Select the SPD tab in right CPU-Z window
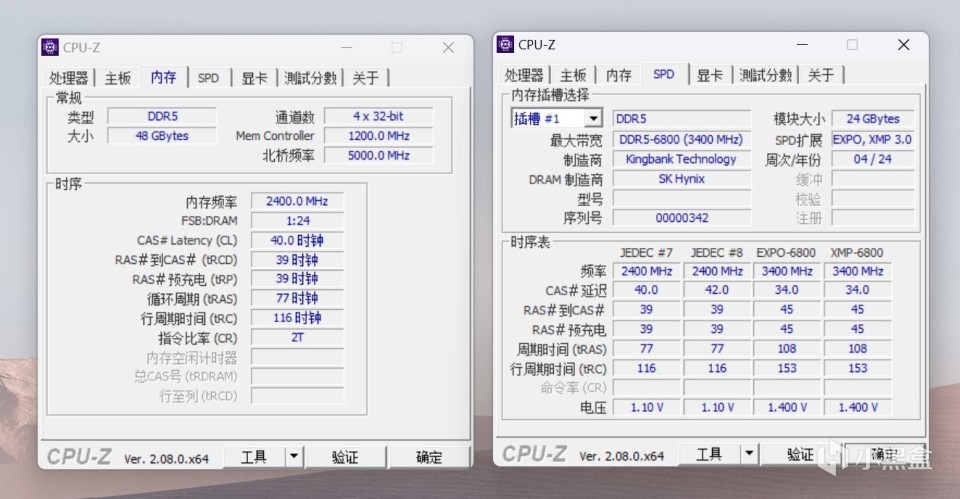Viewport: 960px width, 499px height. pyautogui.click(x=664, y=74)
